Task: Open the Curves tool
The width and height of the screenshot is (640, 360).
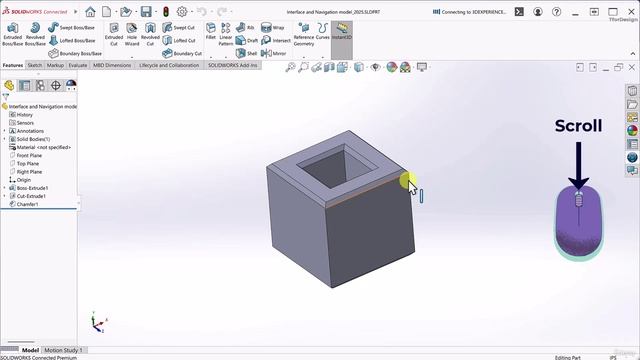Action: [322, 31]
